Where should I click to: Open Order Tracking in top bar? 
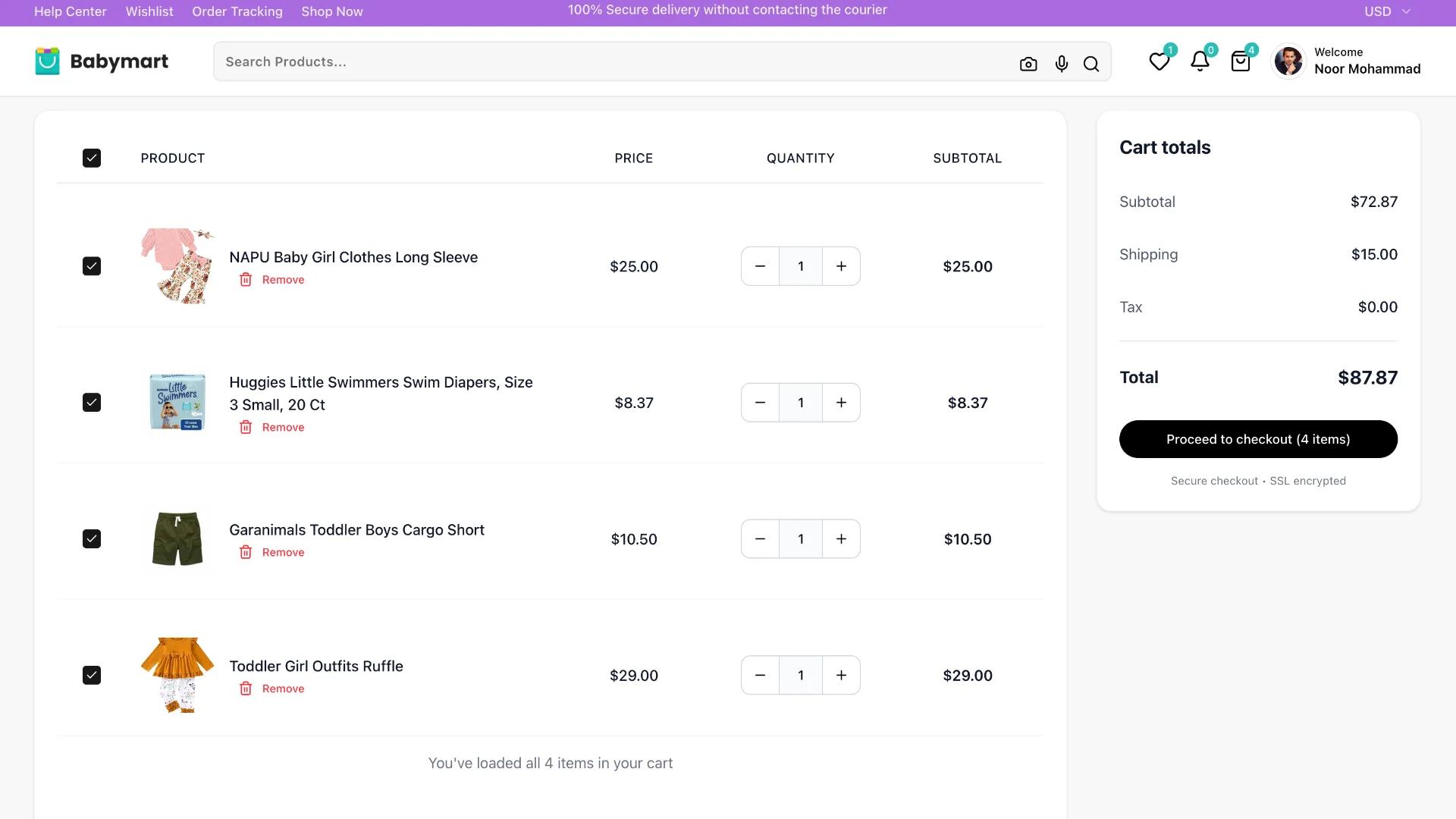237,11
